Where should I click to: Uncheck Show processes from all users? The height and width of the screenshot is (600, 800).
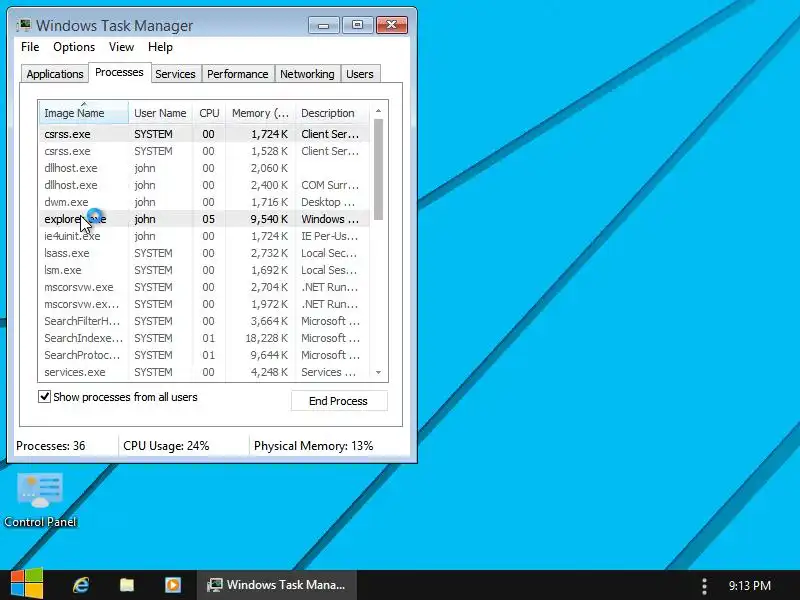click(45, 396)
